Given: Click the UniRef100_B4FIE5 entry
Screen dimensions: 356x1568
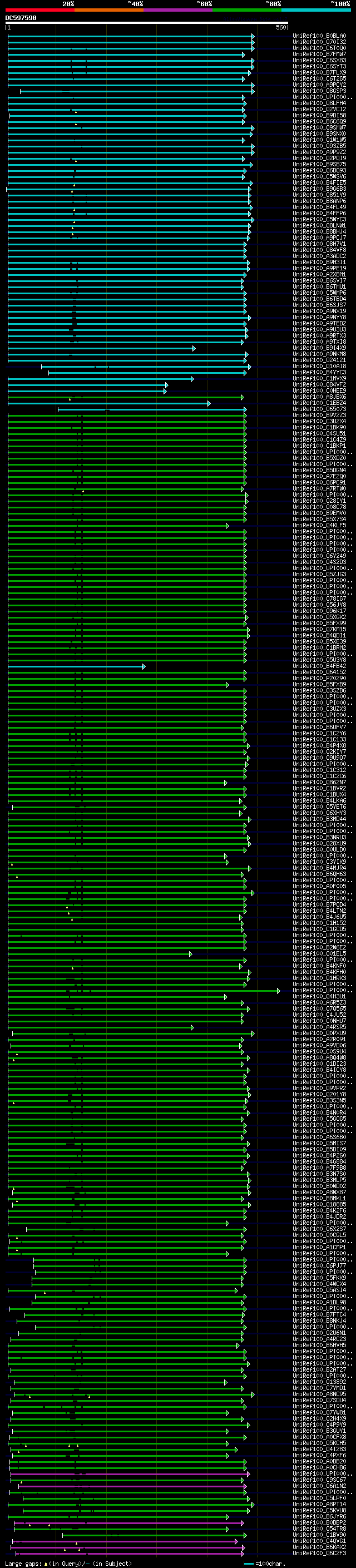Looking at the screenshot, I should point(319,182).
